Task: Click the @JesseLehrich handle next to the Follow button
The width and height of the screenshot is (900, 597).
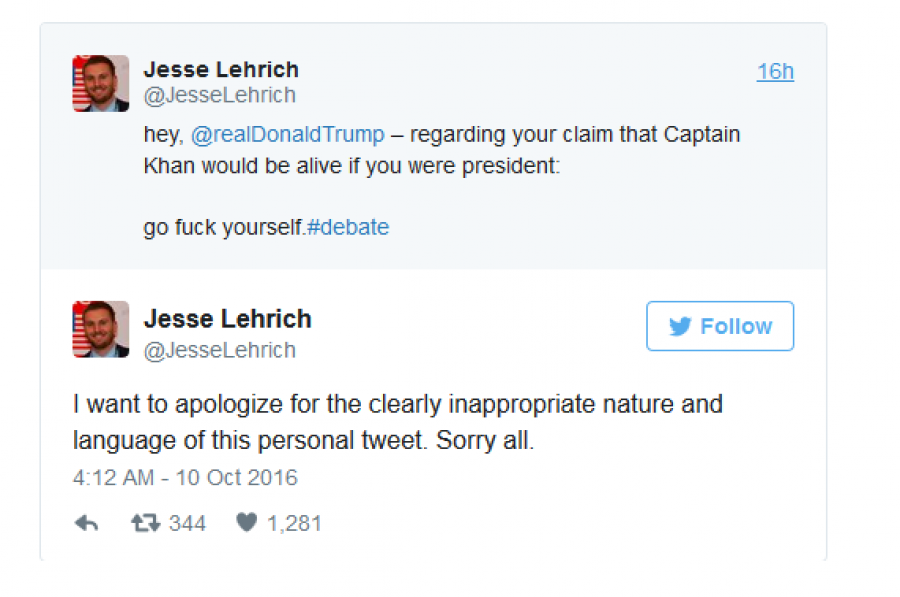Action: (x=220, y=350)
